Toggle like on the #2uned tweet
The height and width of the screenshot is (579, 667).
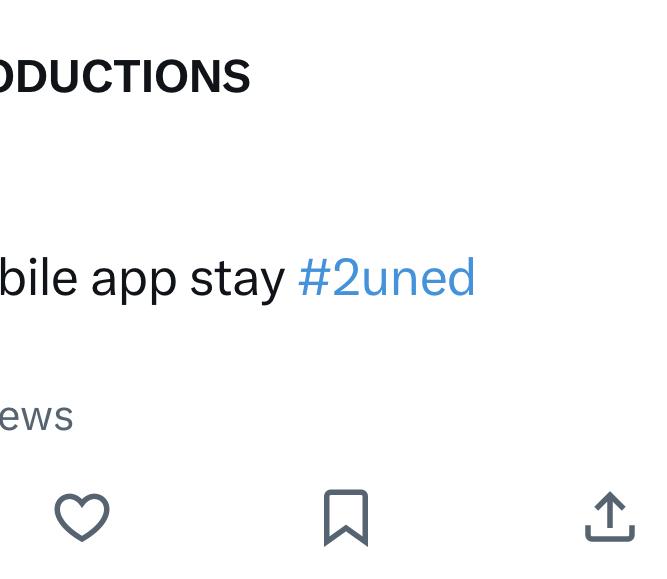point(82,517)
